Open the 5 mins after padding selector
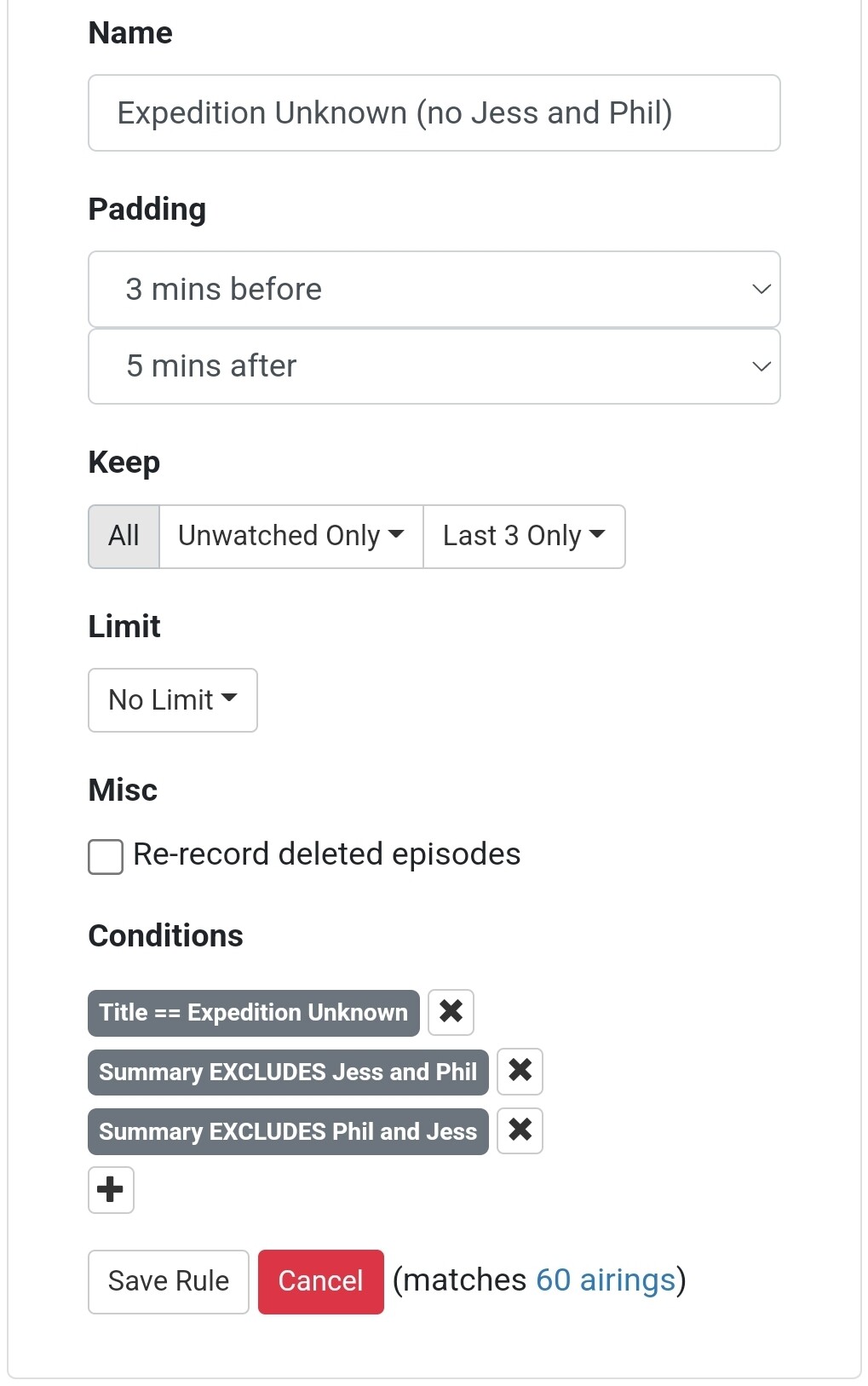Viewport: 868px width, 1386px height. click(x=434, y=366)
